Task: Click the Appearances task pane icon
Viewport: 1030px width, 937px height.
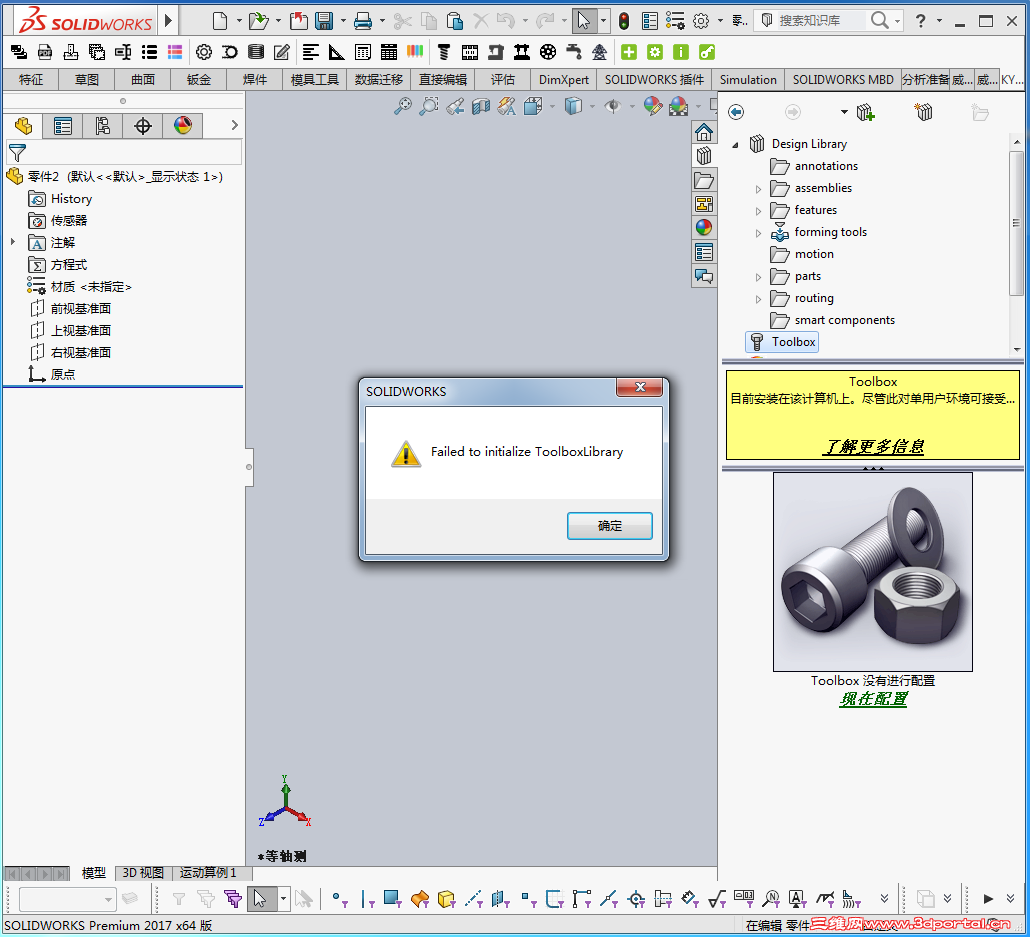Action: coord(704,228)
